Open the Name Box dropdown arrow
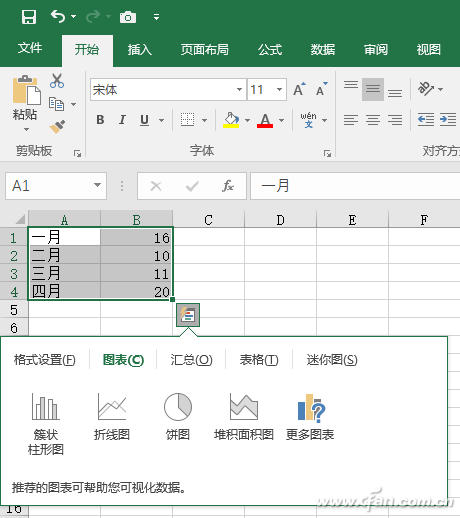Screen dimensions: 460x518 (x=97, y=185)
